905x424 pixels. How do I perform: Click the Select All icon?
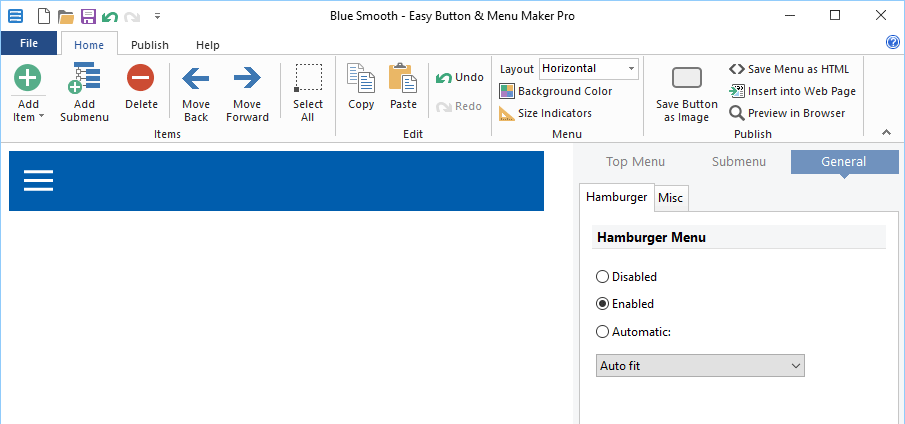point(308,79)
